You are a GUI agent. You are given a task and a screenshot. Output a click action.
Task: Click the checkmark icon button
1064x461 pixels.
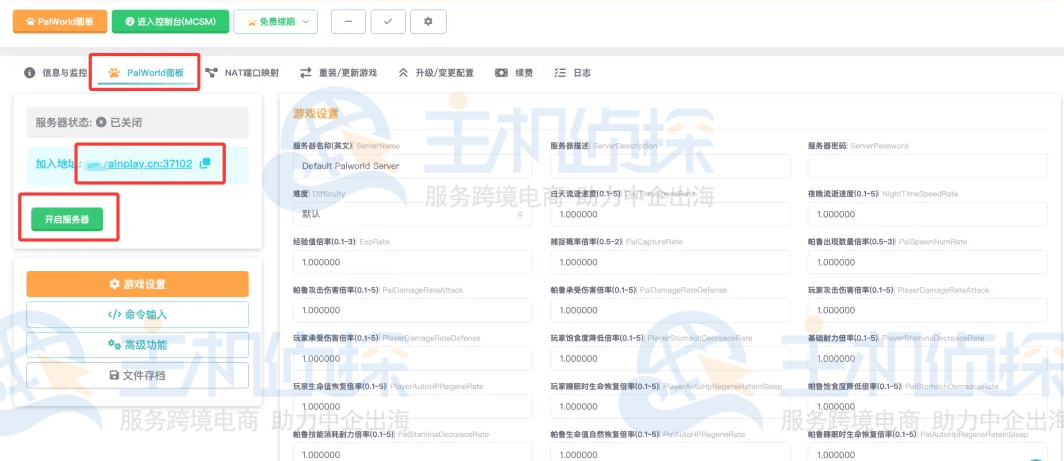388,21
